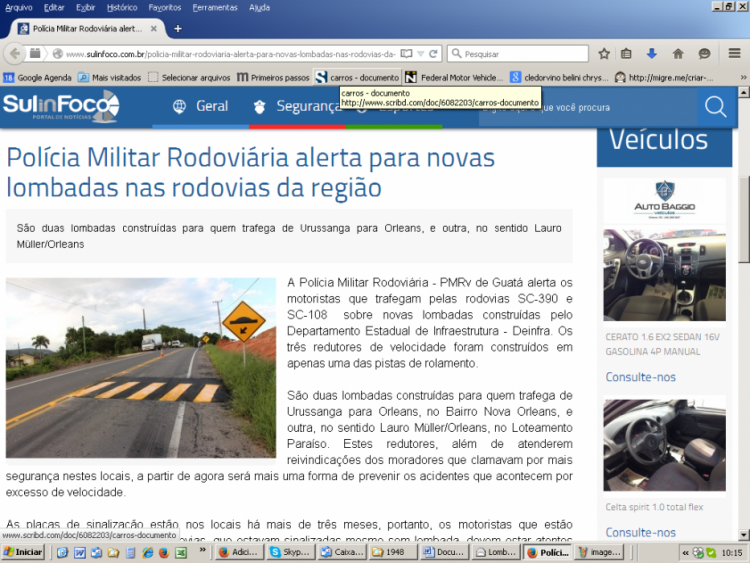Open the Firefox hamburger menu

coord(734,53)
